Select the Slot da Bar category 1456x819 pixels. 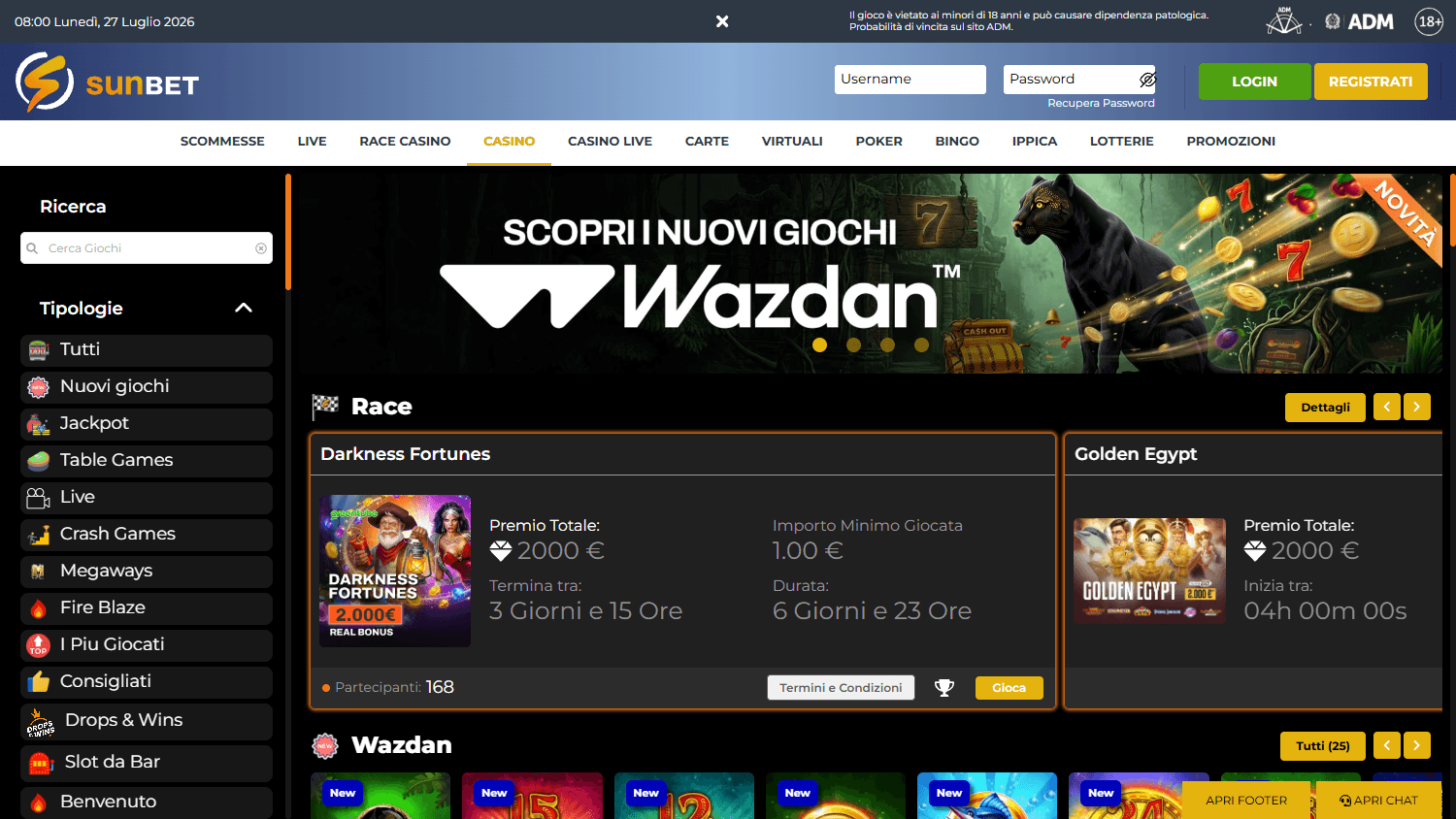147,763
